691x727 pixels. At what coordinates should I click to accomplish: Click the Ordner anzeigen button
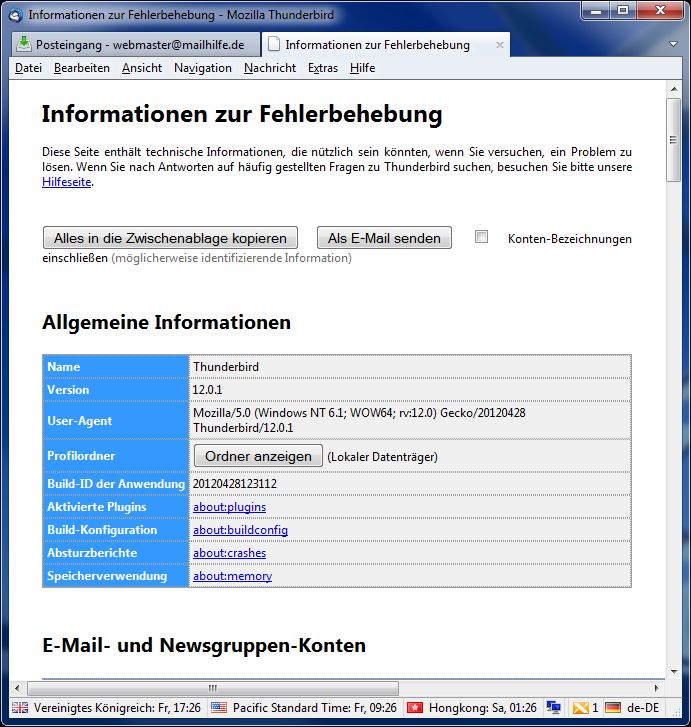[258, 456]
